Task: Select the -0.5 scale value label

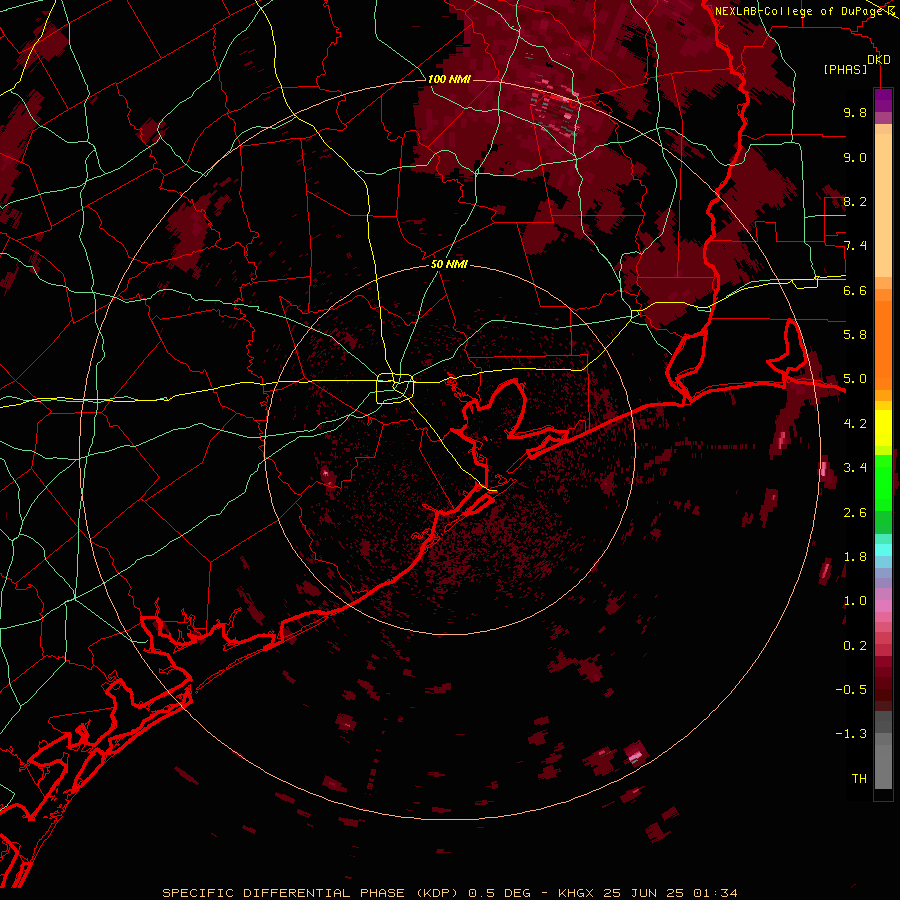Action: [x=851, y=690]
